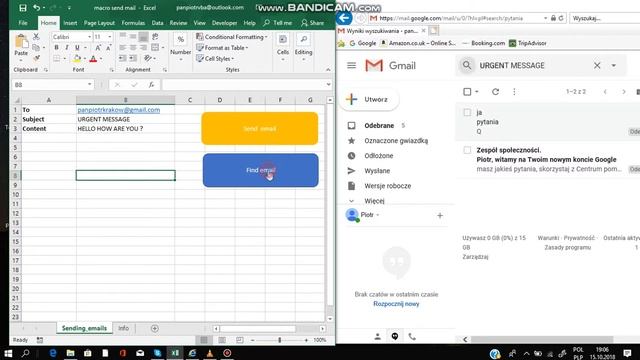Click the Paste clipboard icon
The height and width of the screenshot is (360, 640).
click(x=21, y=42)
